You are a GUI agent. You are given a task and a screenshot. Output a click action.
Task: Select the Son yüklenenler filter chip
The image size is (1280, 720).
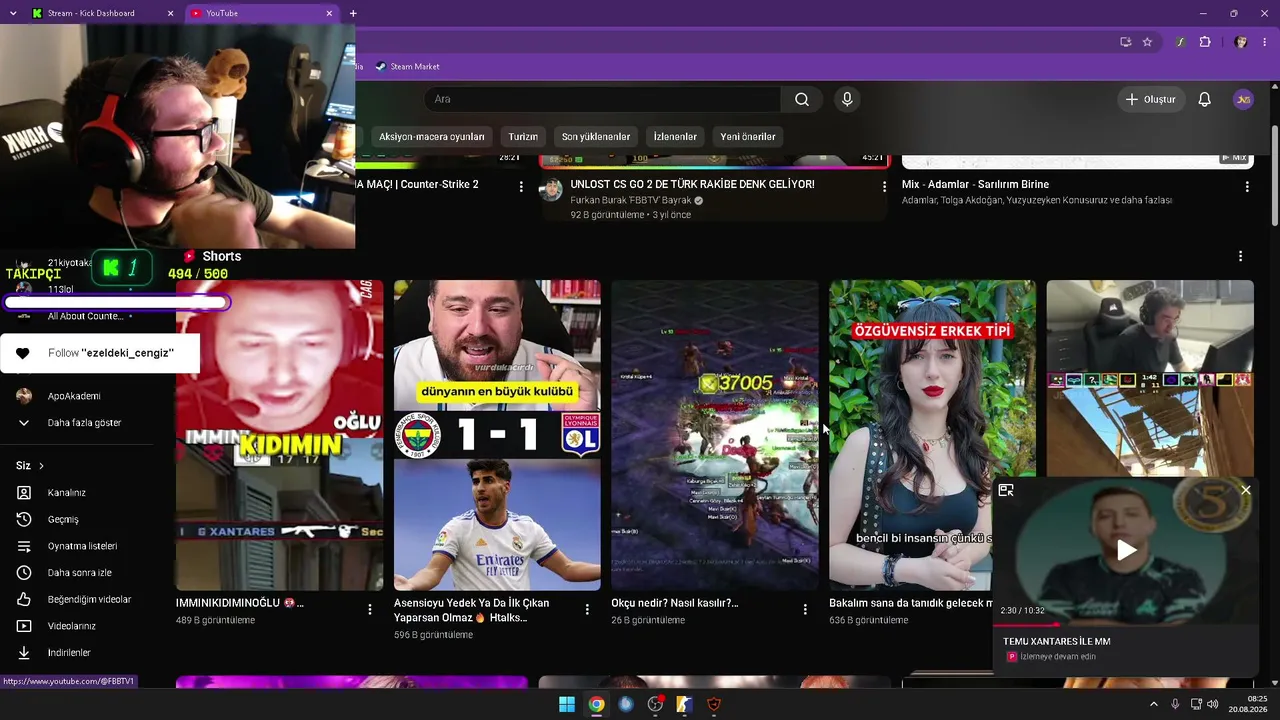tap(596, 137)
